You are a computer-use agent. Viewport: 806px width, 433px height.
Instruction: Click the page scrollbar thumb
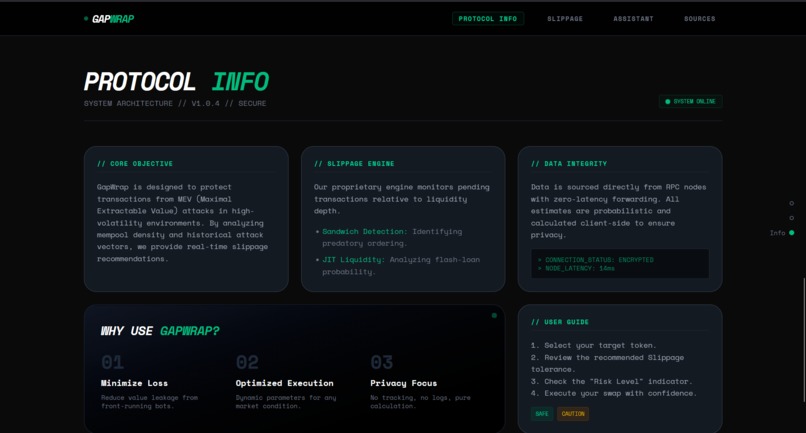pyautogui.click(x=804, y=340)
